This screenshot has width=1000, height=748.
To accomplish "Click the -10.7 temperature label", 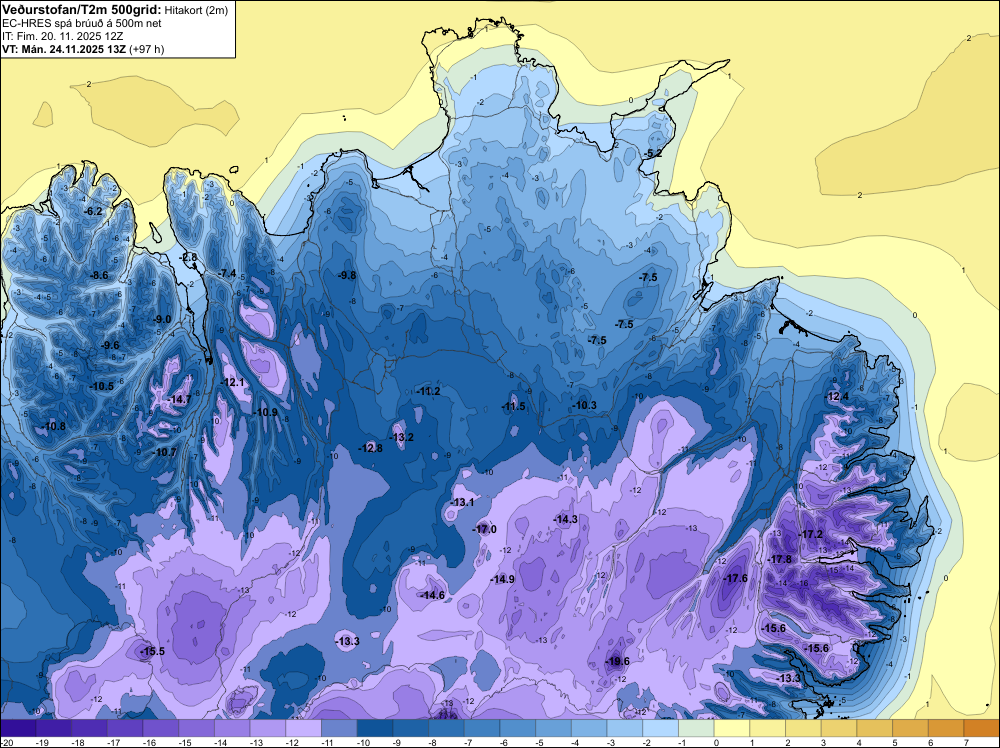I will 165,453.
